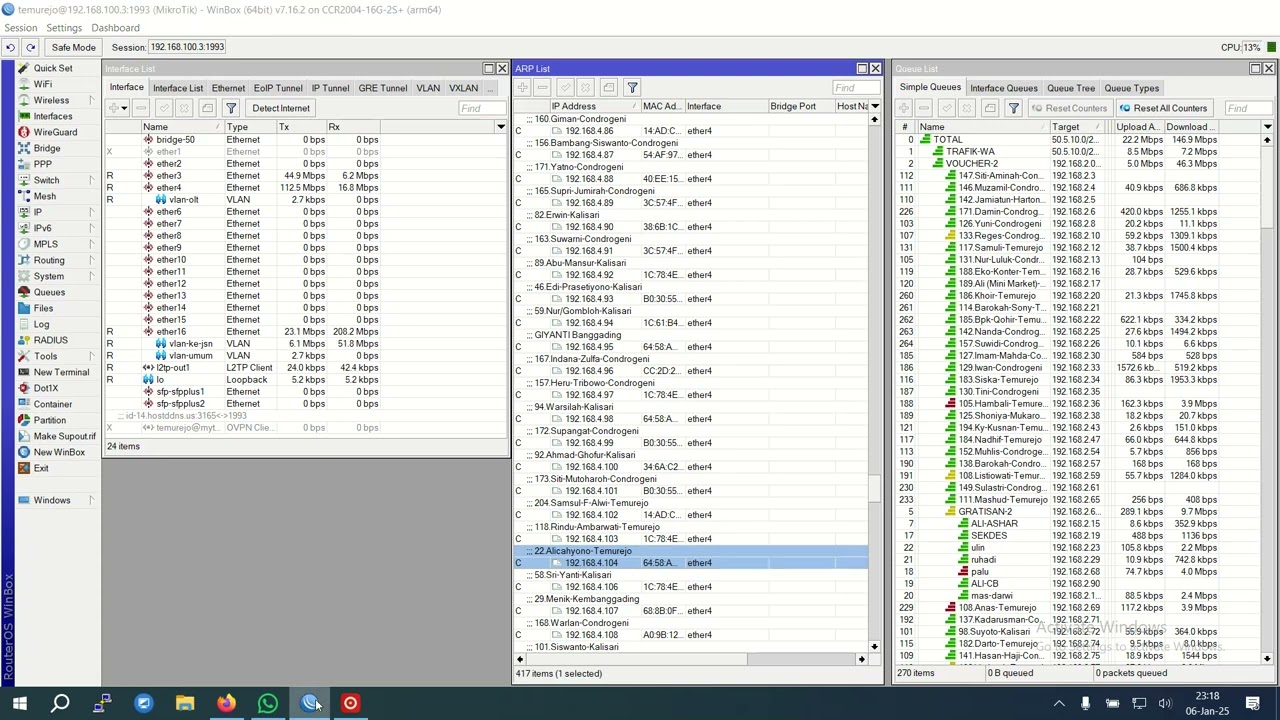Switch to the VLAN tab
This screenshot has width=1280, height=720.
(x=428, y=88)
